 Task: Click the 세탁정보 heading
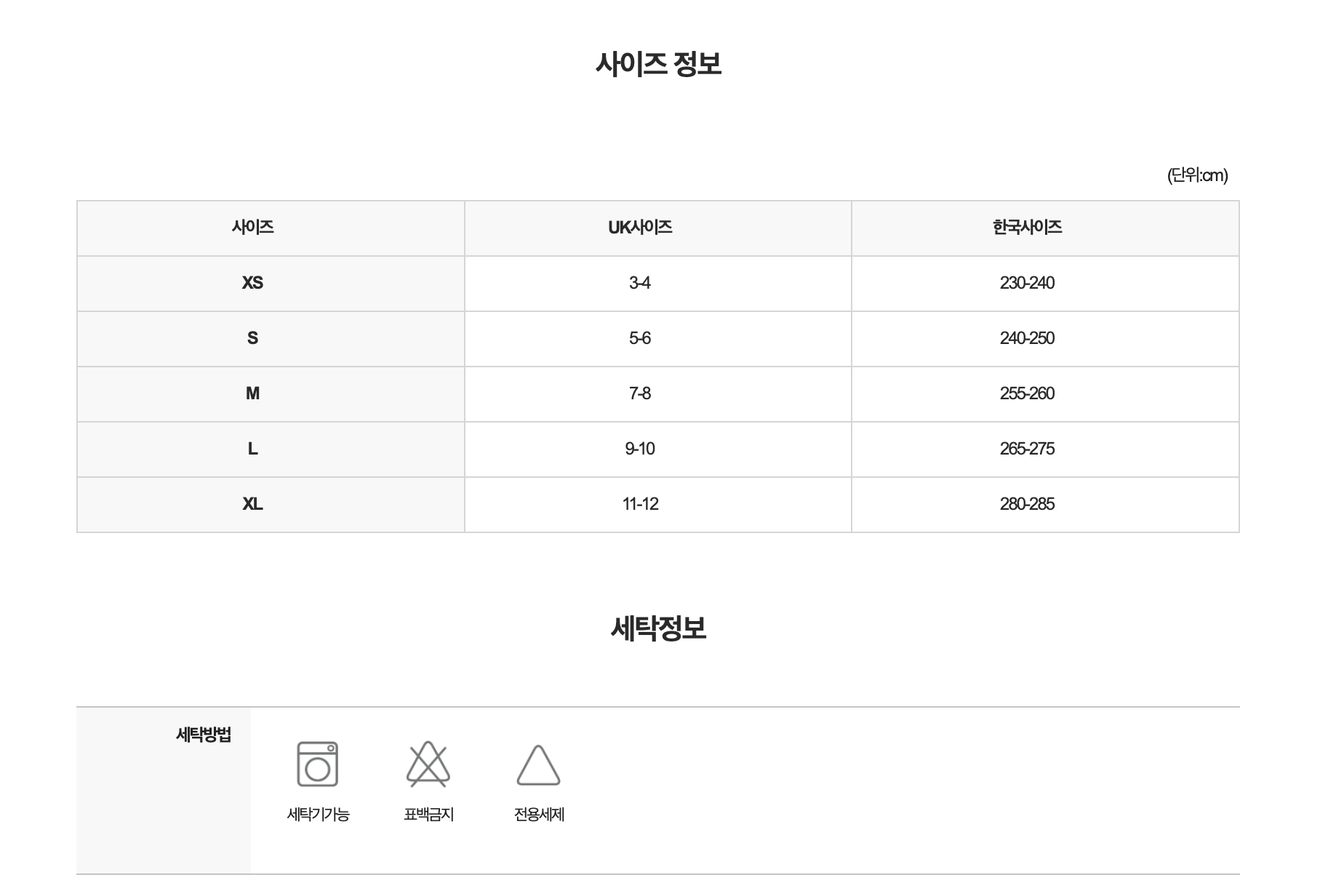(x=658, y=628)
